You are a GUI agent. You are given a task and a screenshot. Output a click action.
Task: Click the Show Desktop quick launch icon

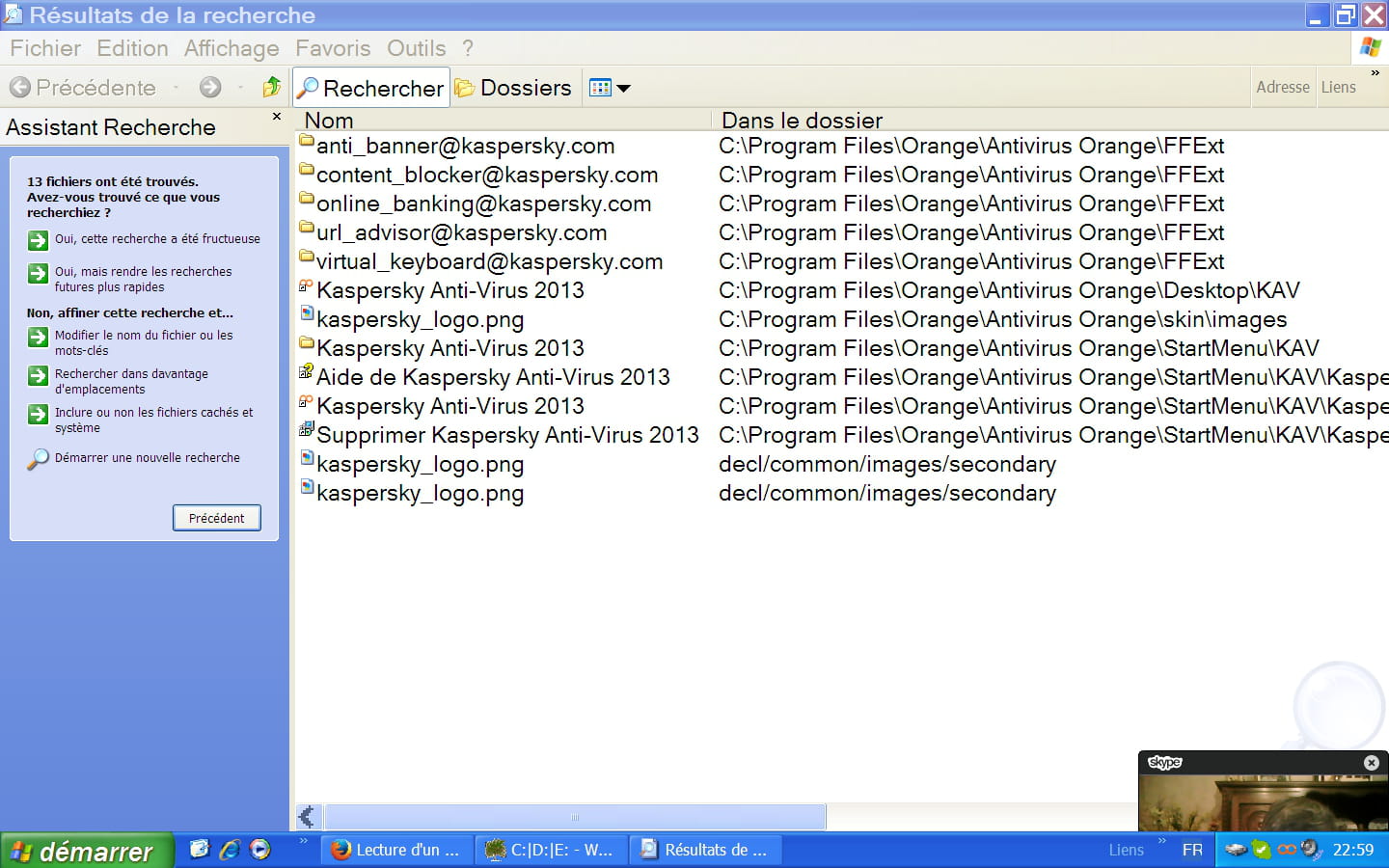pos(200,849)
